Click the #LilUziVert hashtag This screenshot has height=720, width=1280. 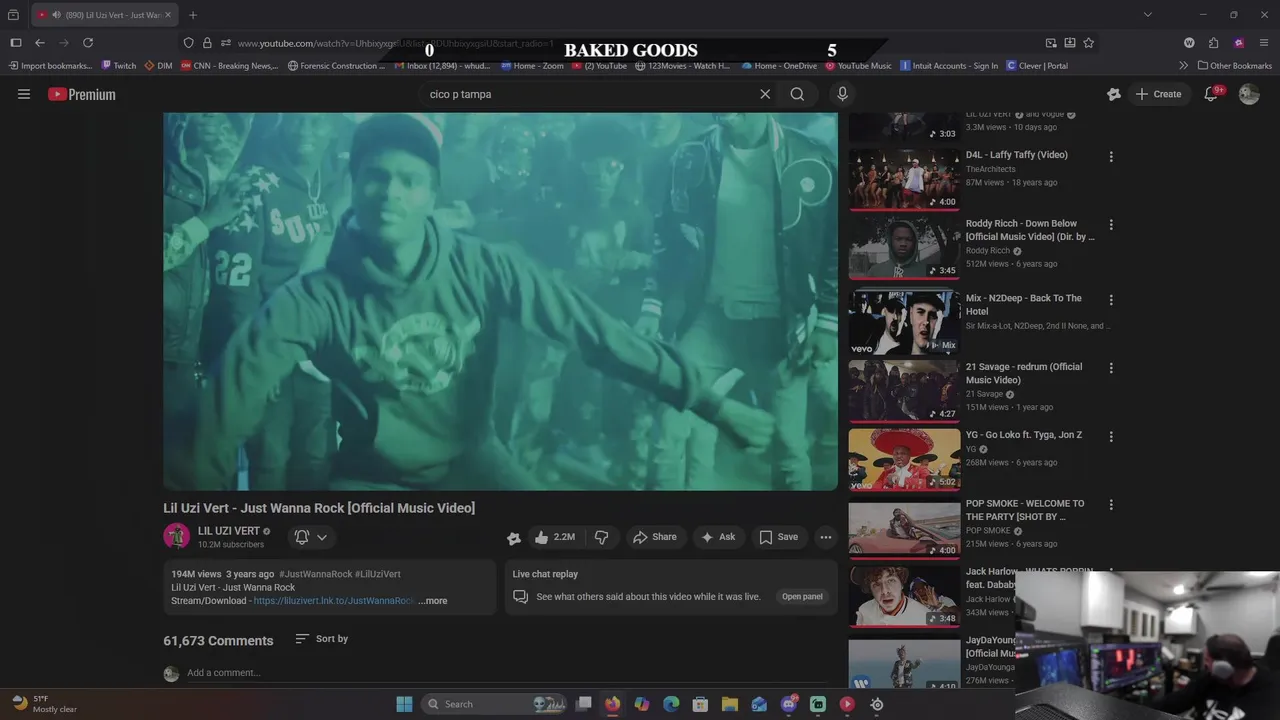pyautogui.click(x=378, y=574)
